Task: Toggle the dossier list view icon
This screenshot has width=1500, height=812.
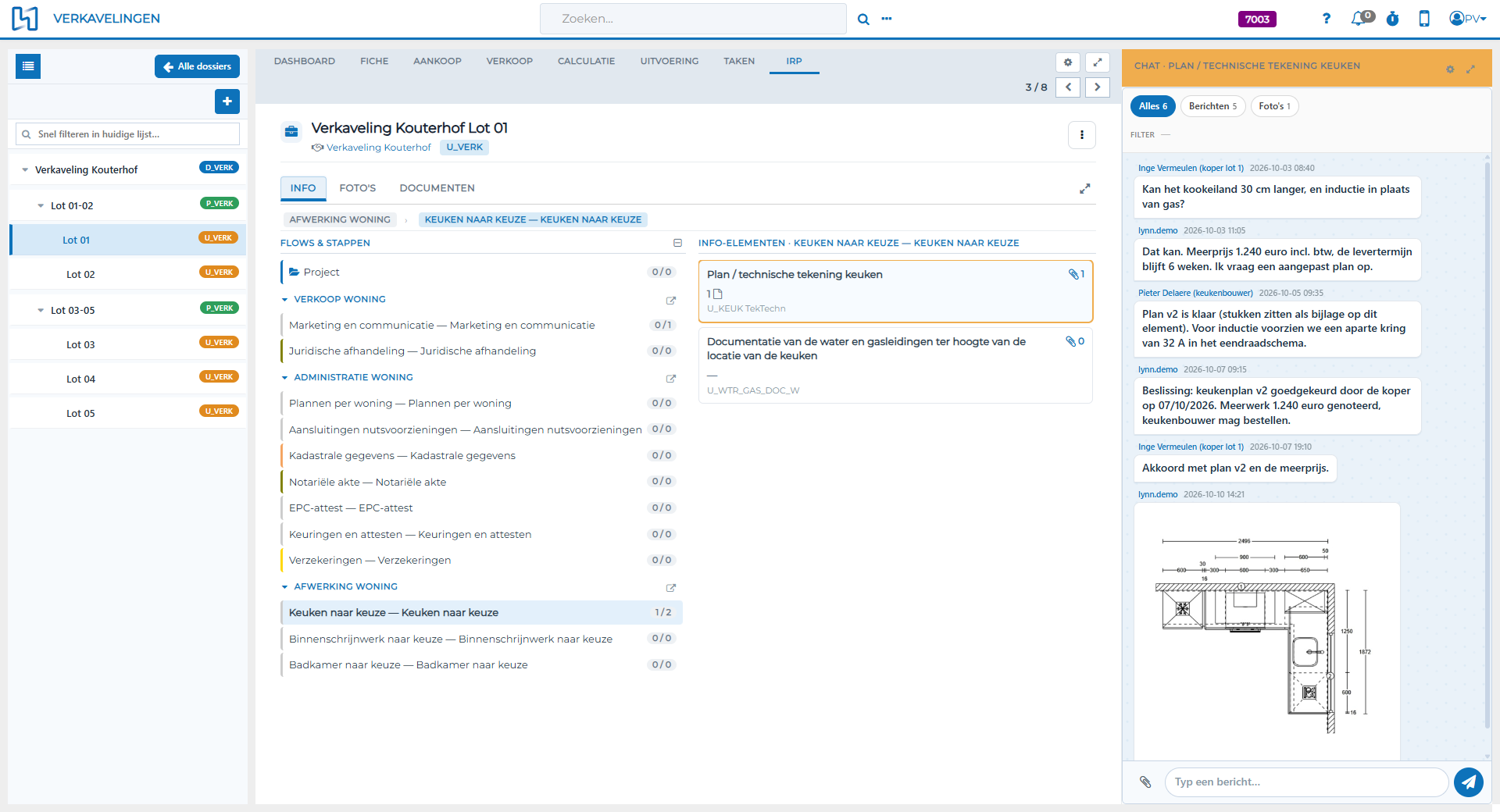Action: click(x=28, y=66)
